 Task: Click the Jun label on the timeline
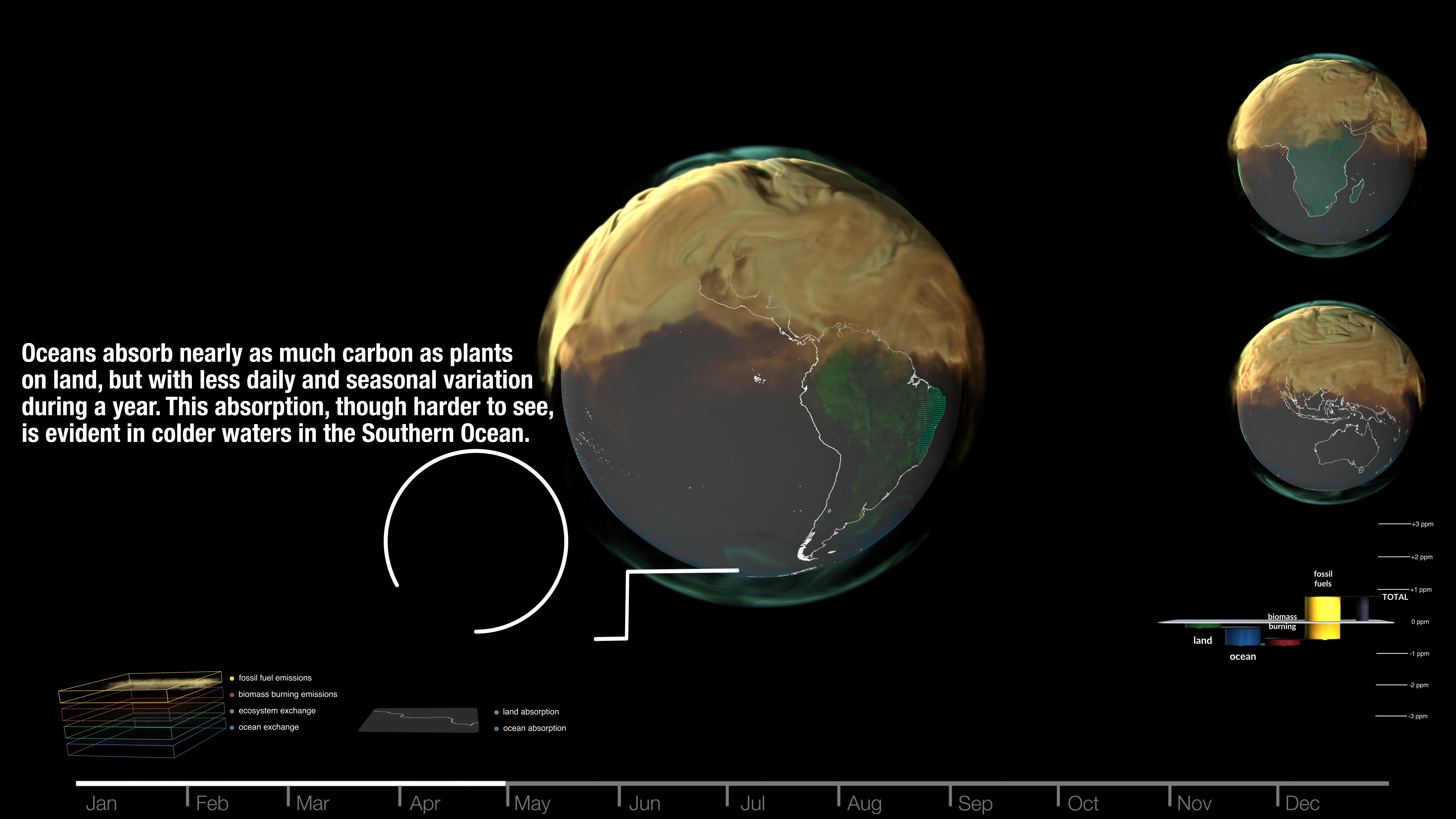click(x=644, y=803)
